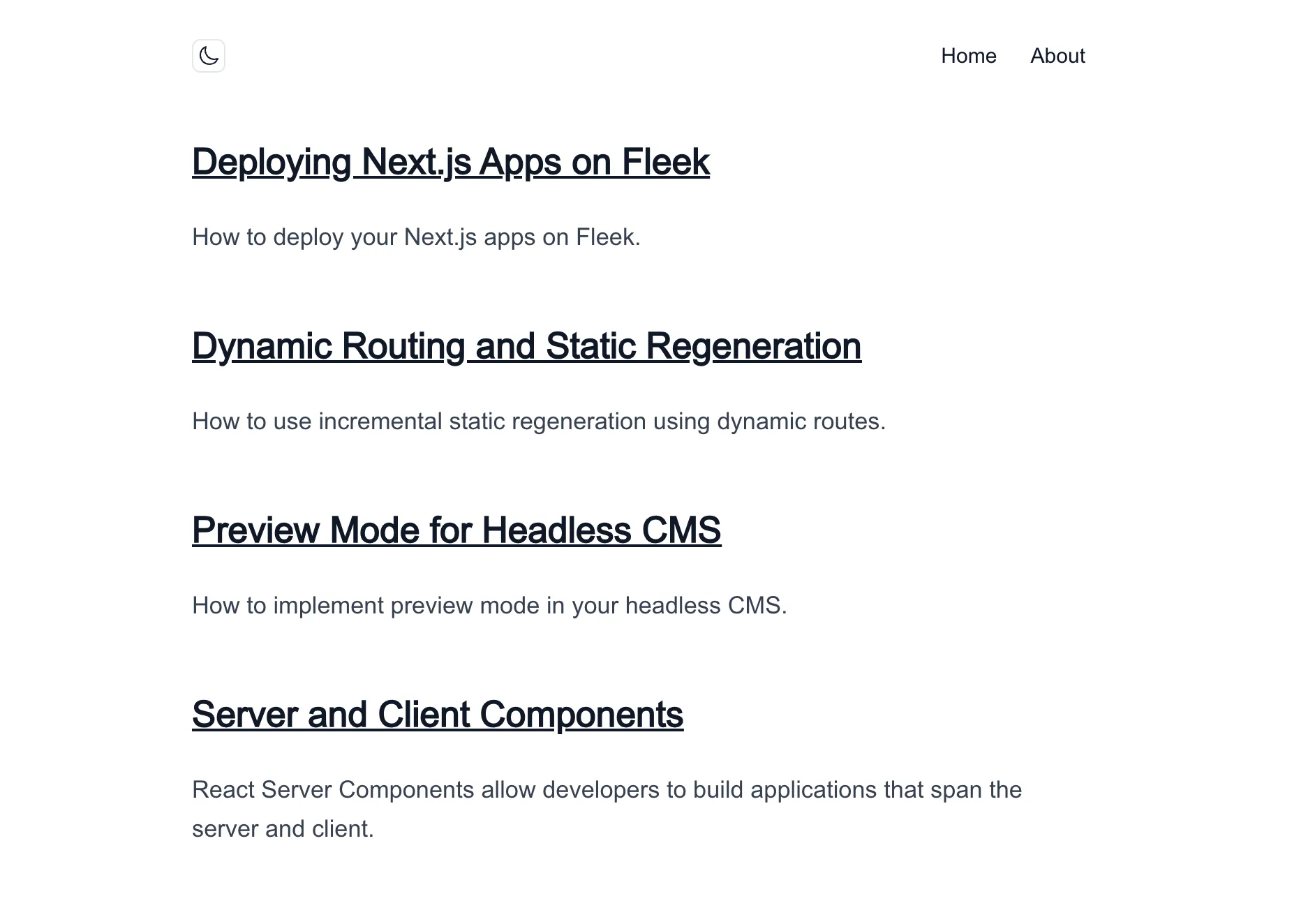This screenshot has width=1315, height=924.
Task: Open Dynamic Routing and Static Regeneration article
Action: click(526, 346)
